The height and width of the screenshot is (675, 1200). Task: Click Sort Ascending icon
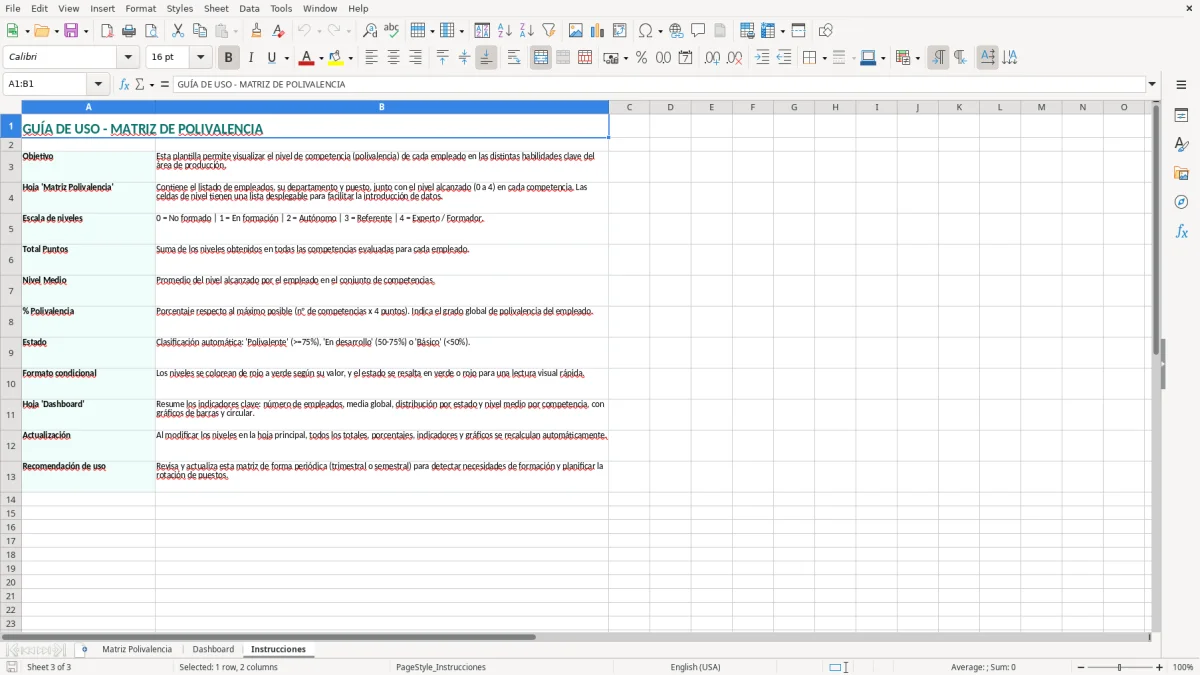click(505, 31)
